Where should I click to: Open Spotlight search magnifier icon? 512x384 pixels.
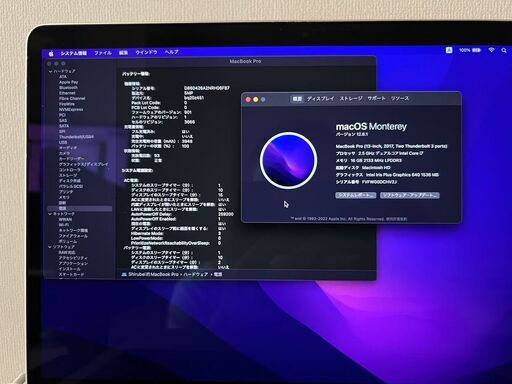[504, 50]
